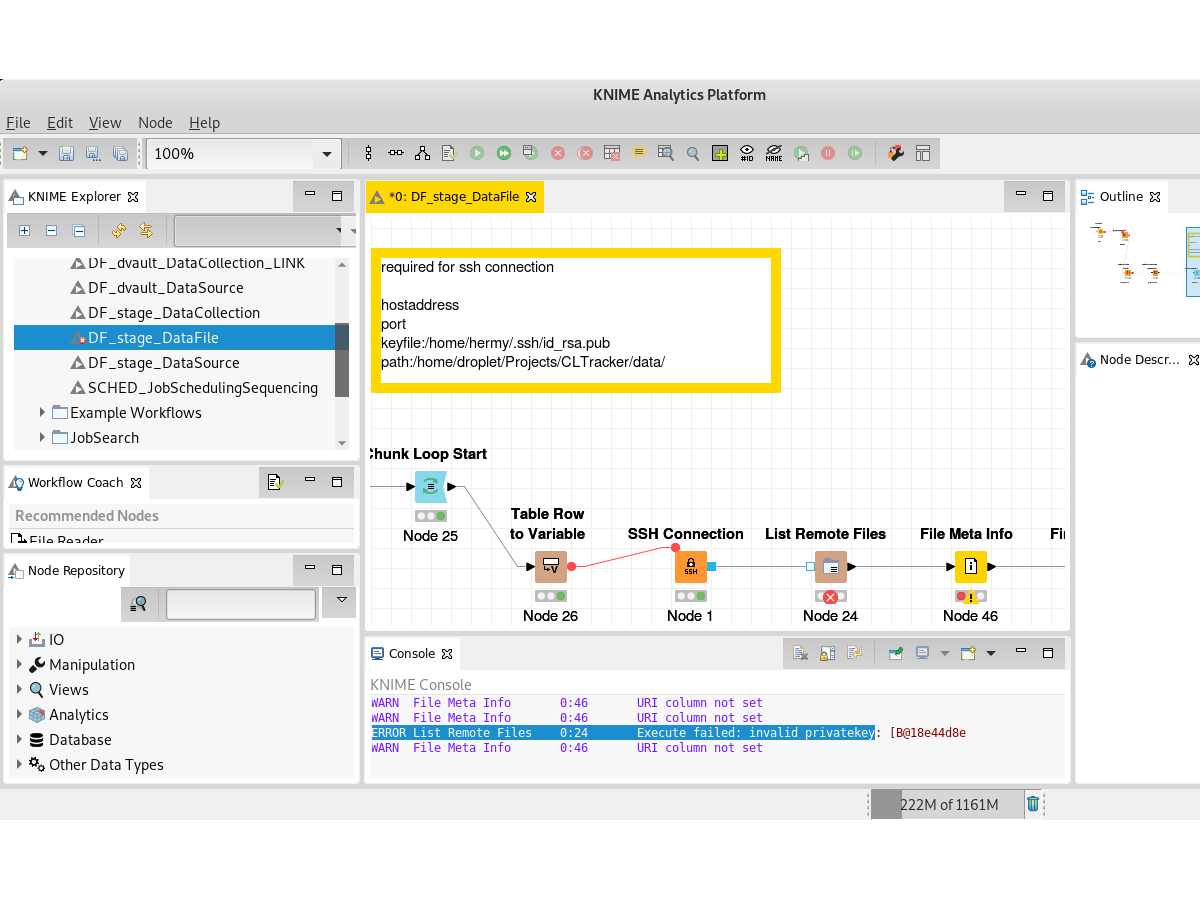Expand the Example Workflows folder
1200x900 pixels.
[x=42, y=412]
